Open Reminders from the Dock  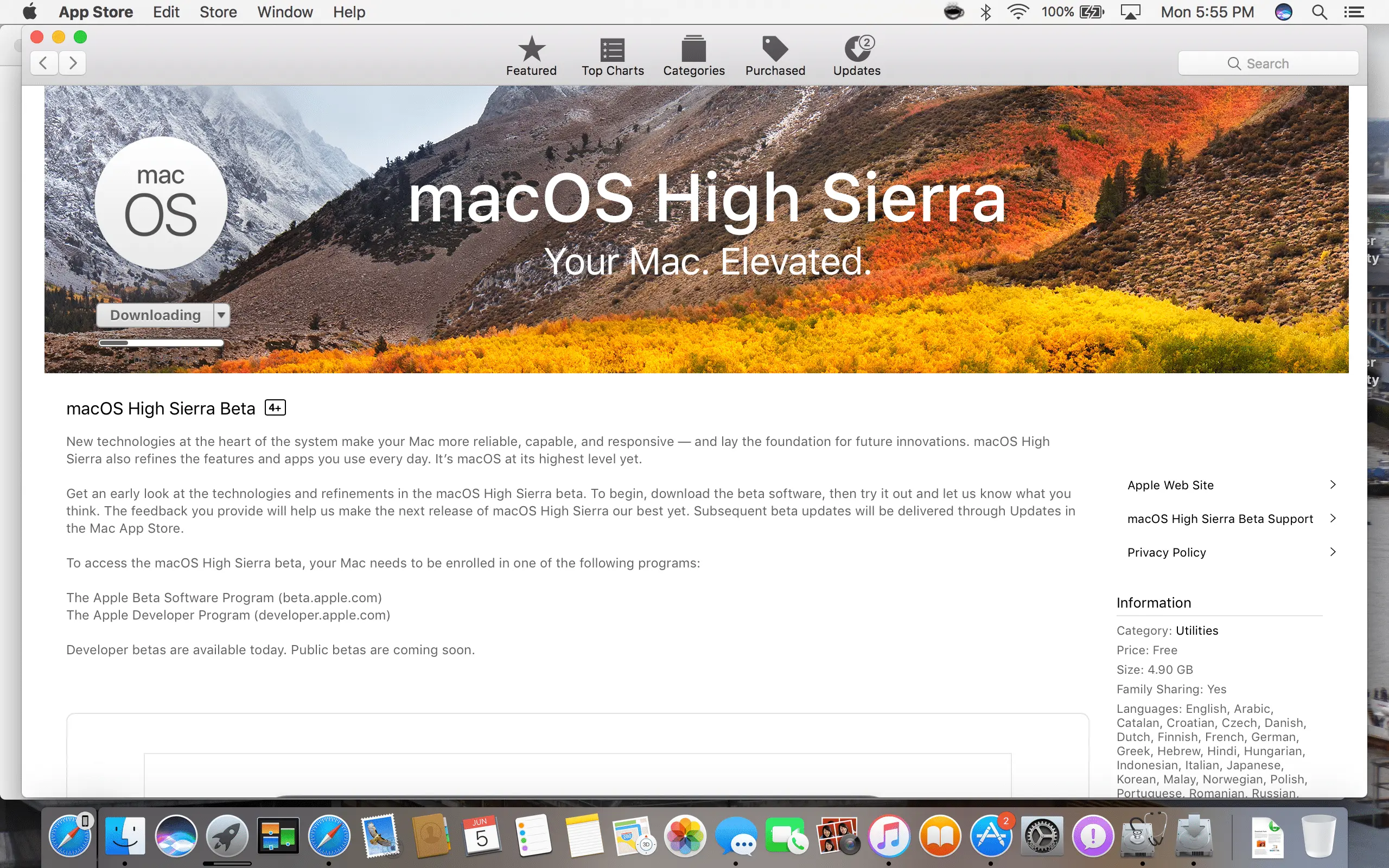pos(533,836)
